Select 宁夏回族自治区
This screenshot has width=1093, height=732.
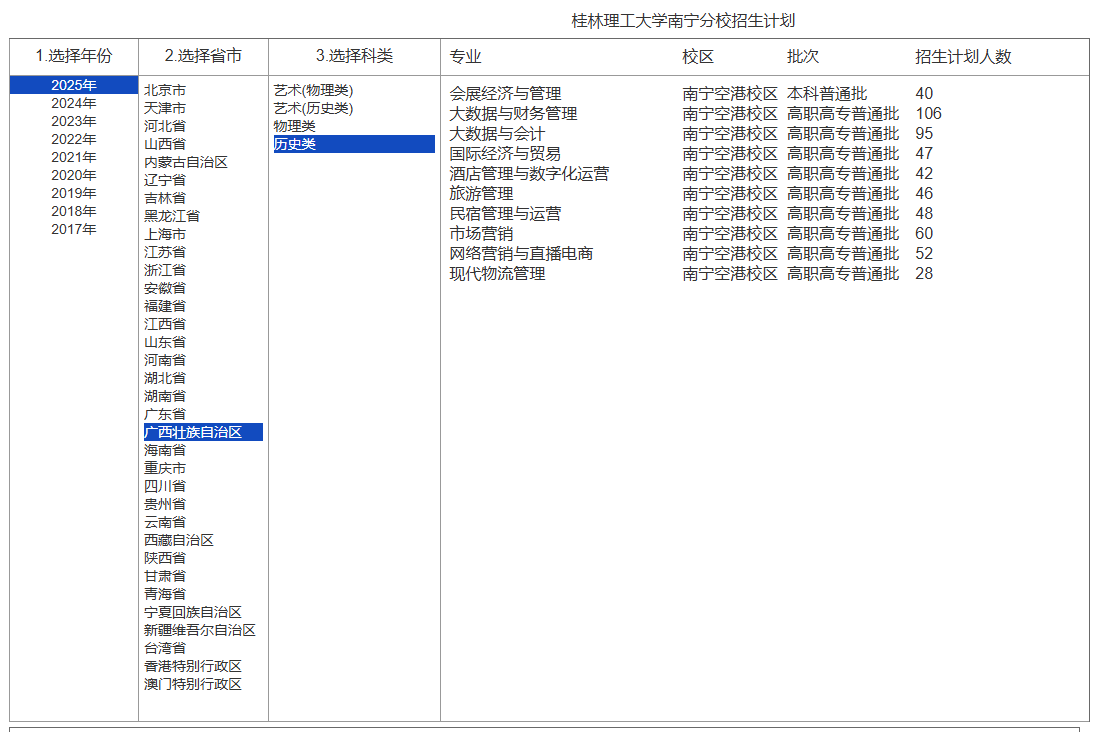(193, 612)
